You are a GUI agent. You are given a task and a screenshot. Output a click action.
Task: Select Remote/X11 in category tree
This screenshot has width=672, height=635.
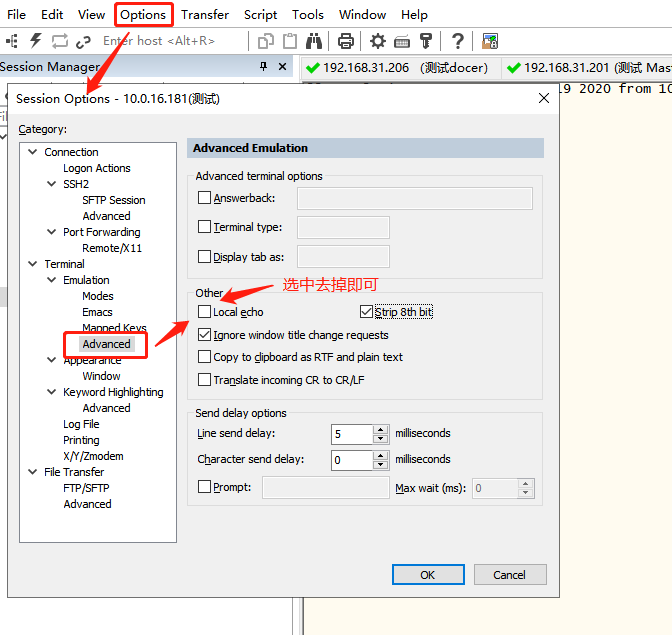coord(112,248)
